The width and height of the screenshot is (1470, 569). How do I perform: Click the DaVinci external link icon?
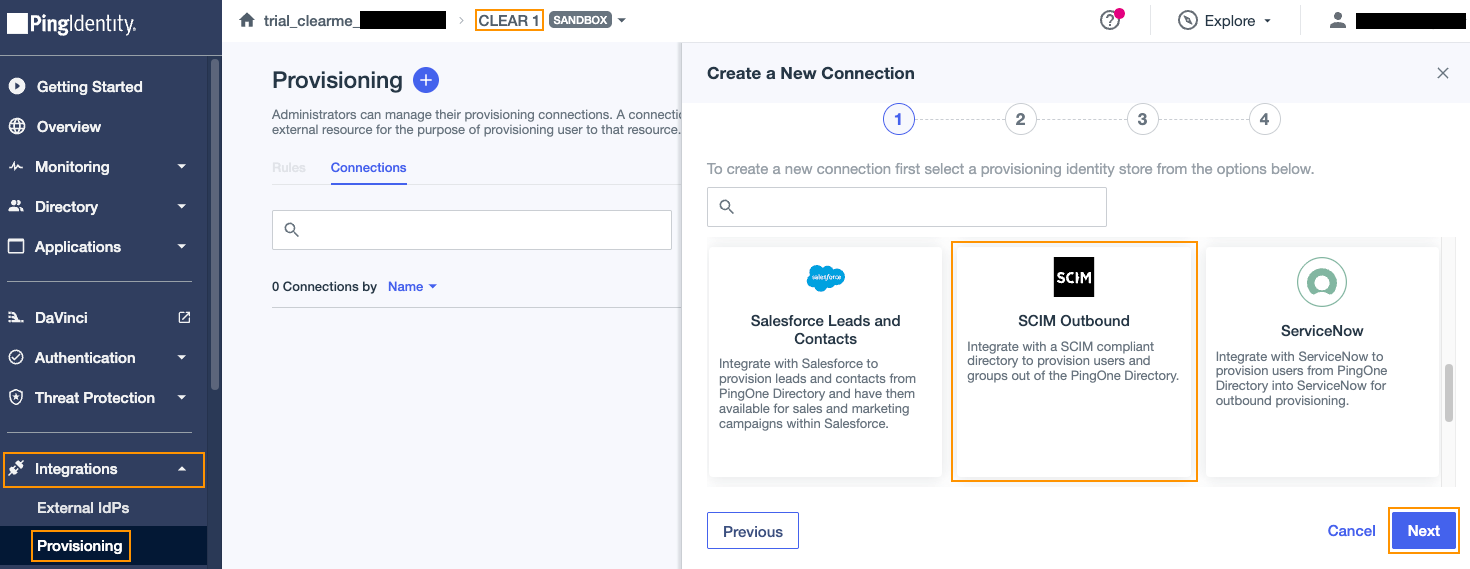pos(184,318)
